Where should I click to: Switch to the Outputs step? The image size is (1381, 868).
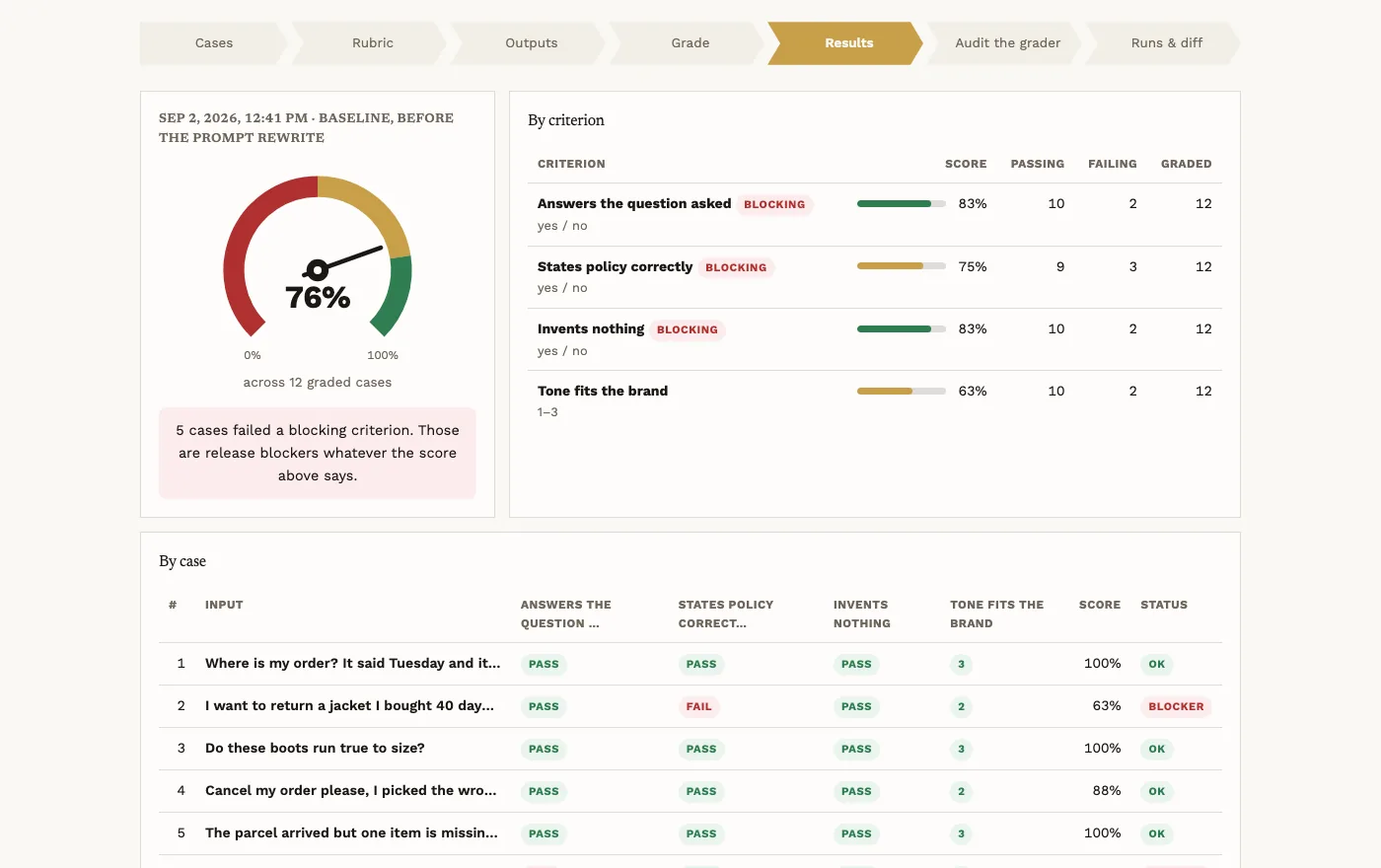(532, 43)
